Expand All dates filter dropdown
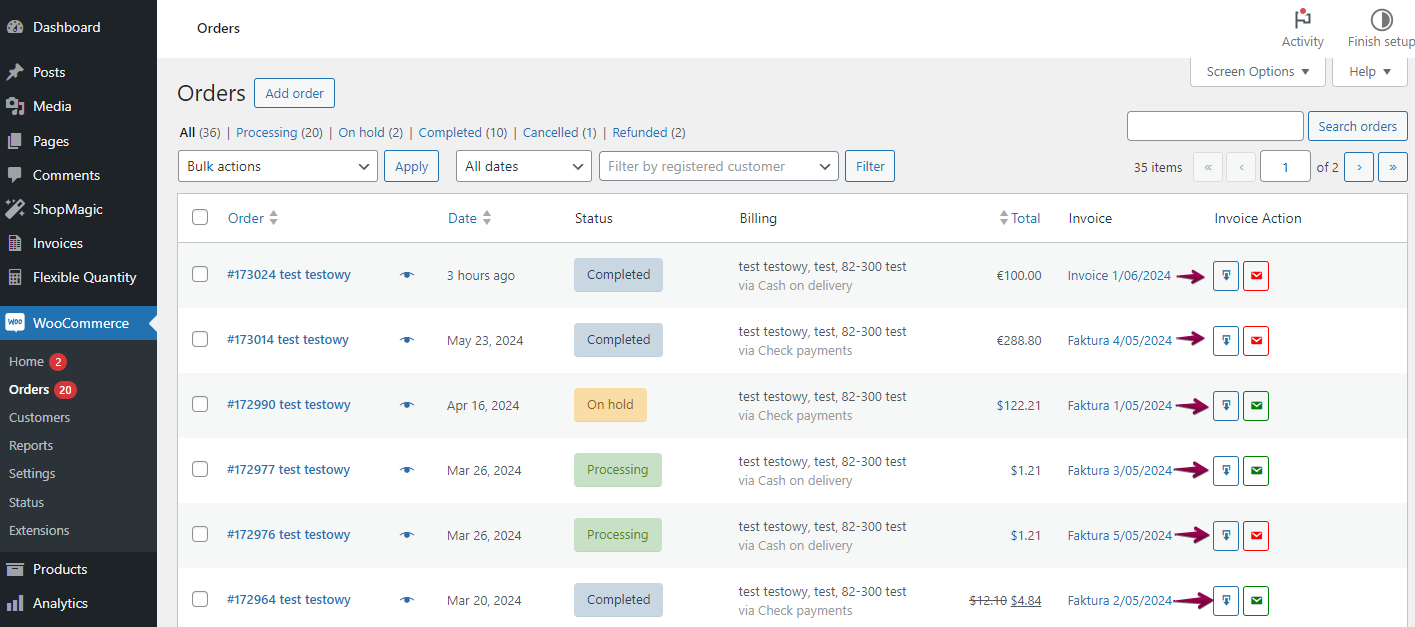The height and width of the screenshot is (627, 1415). point(524,167)
